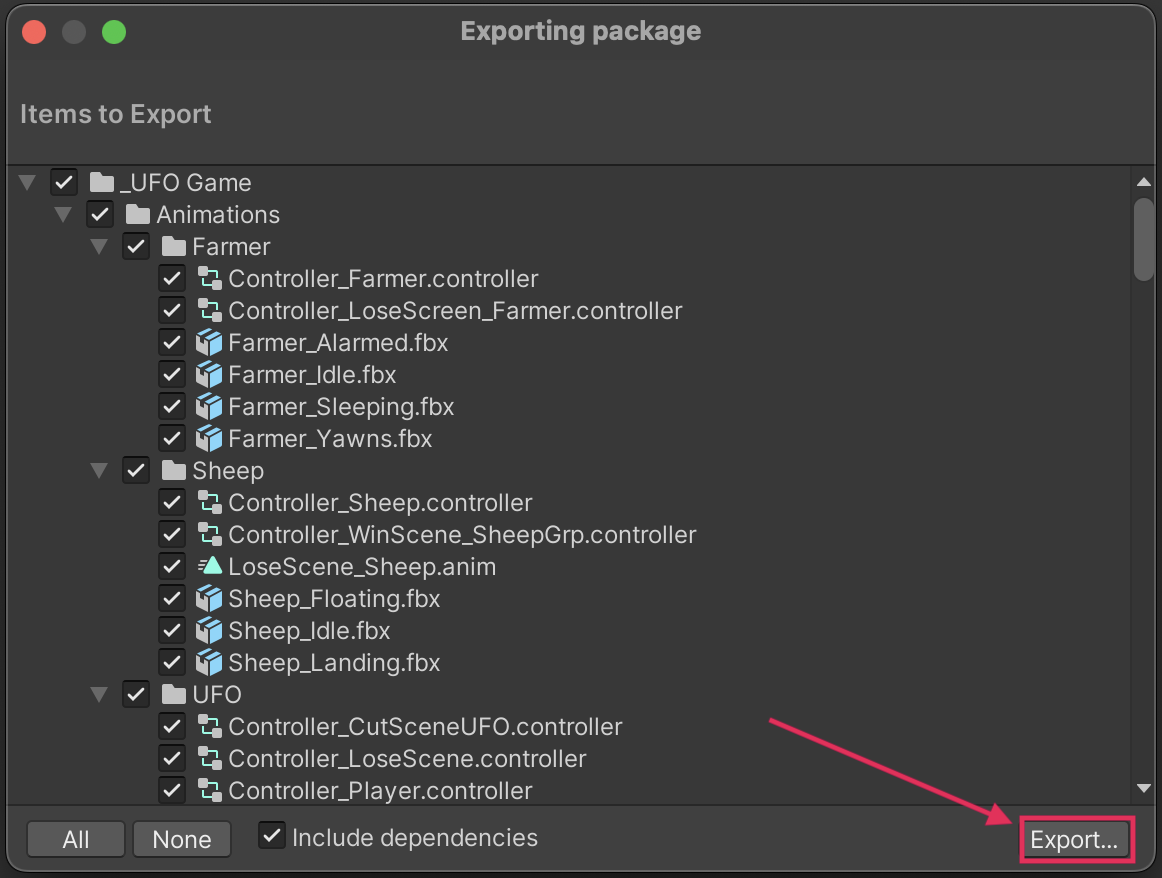Deselect the Sheep folder checkbox
This screenshot has height=878, width=1162.
pyautogui.click(x=136, y=471)
